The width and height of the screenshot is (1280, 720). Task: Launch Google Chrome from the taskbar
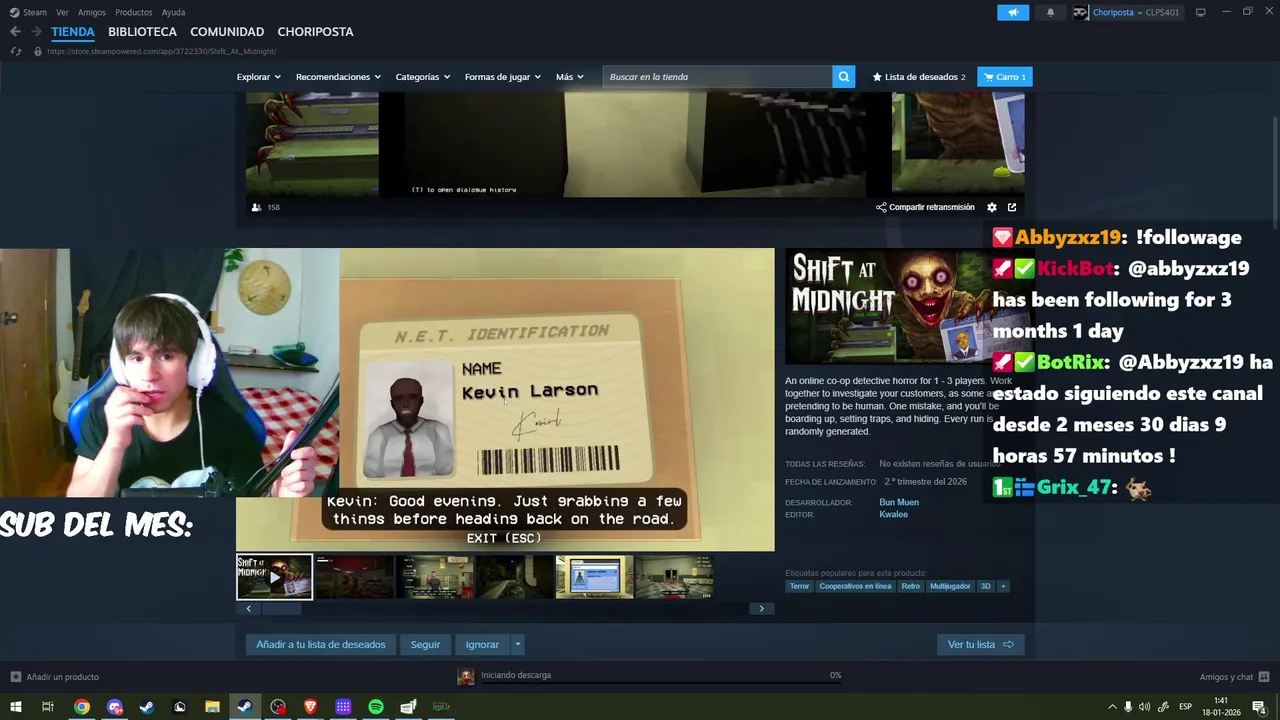click(x=82, y=707)
